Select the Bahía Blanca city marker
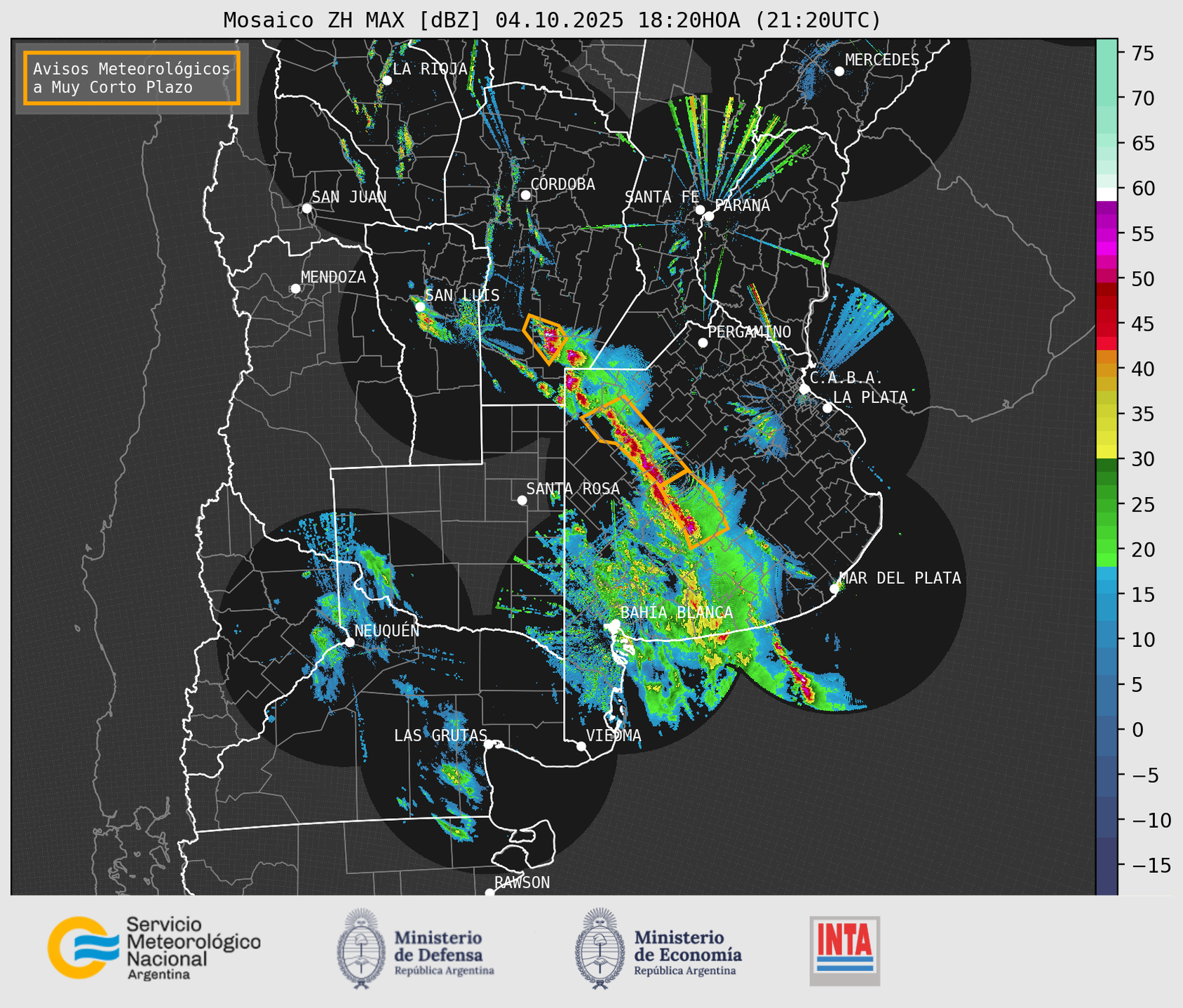Image resolution: width=1183 pixels, height=1008 pixels. point(615,624)
